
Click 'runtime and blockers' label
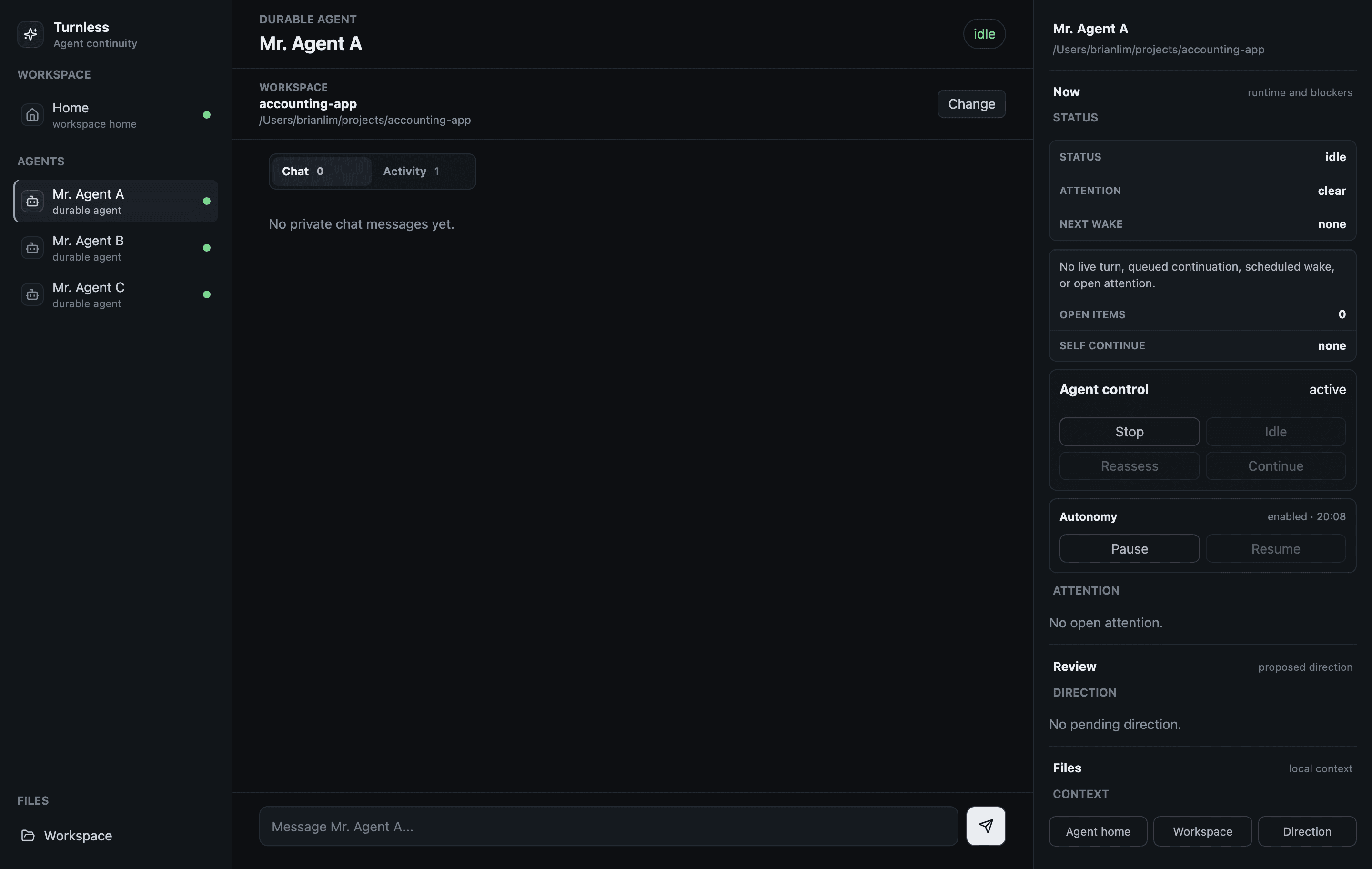[x=1300, y=92]
